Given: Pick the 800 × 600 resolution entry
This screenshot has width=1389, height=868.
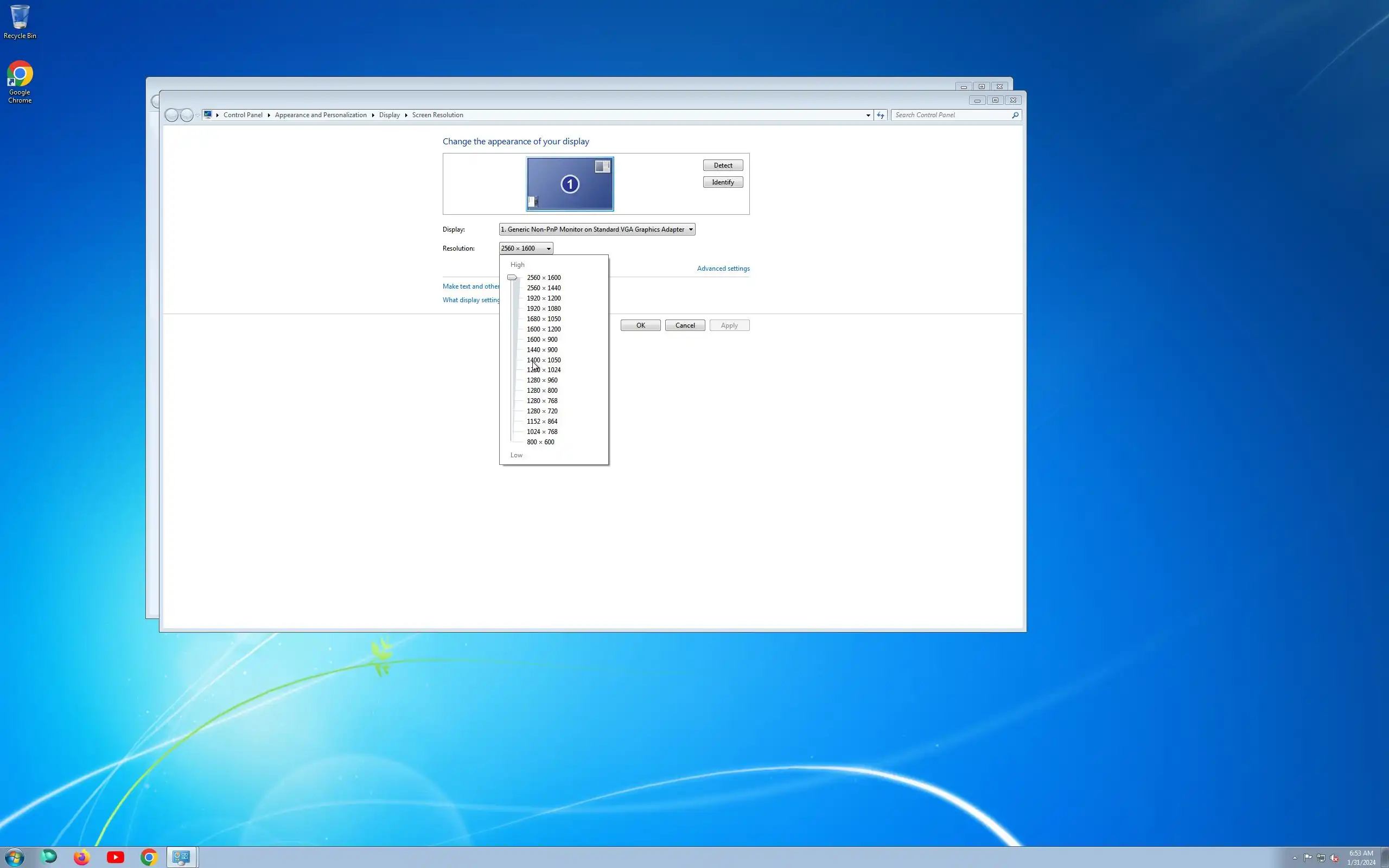Looking at the screenshot, I should tap(540, 442).
